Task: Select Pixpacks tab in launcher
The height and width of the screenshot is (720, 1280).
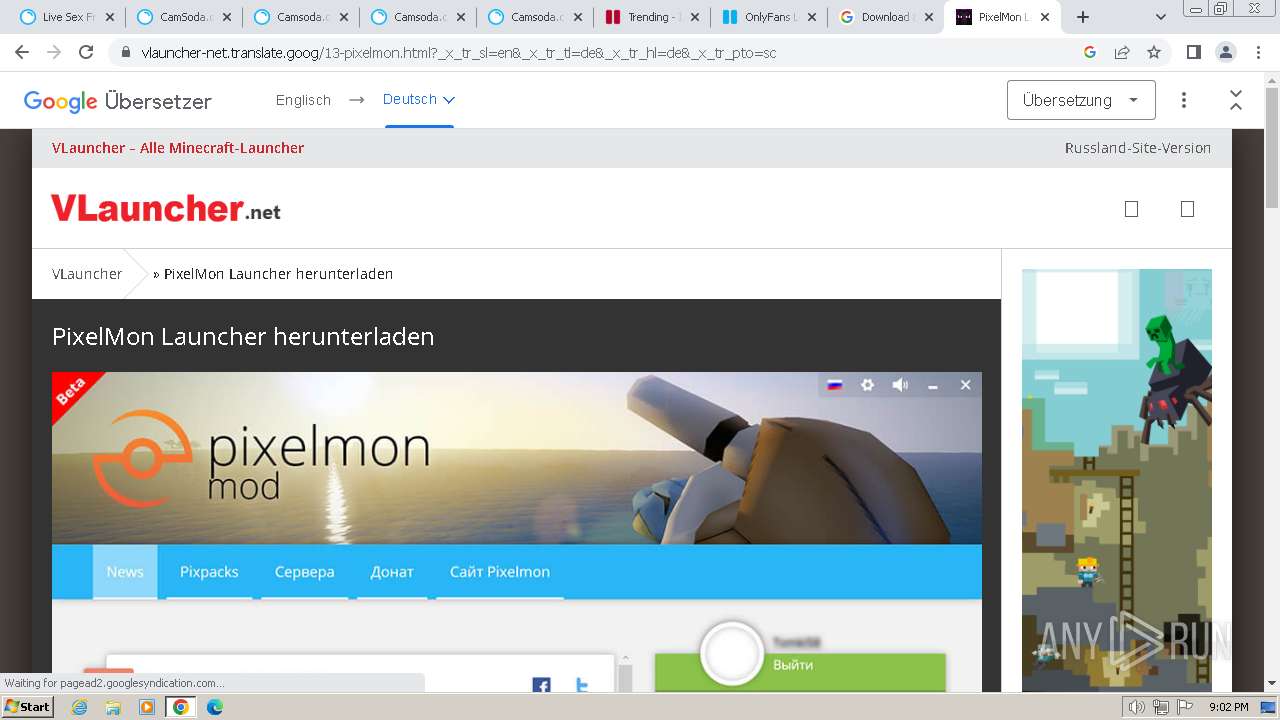Action: pos(209,572)
